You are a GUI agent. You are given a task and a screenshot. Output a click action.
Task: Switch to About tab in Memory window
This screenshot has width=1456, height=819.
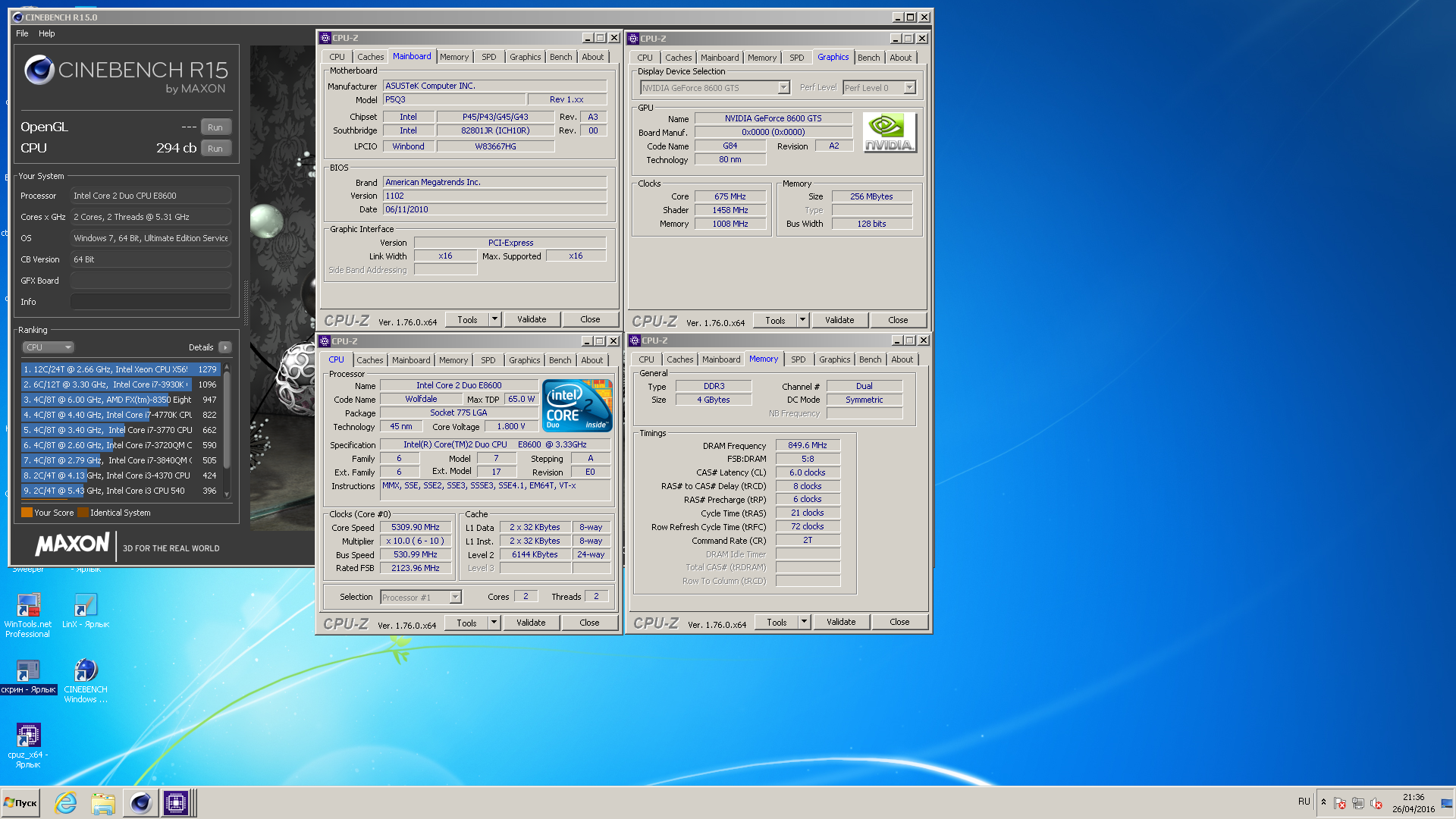tap(902, 359)
